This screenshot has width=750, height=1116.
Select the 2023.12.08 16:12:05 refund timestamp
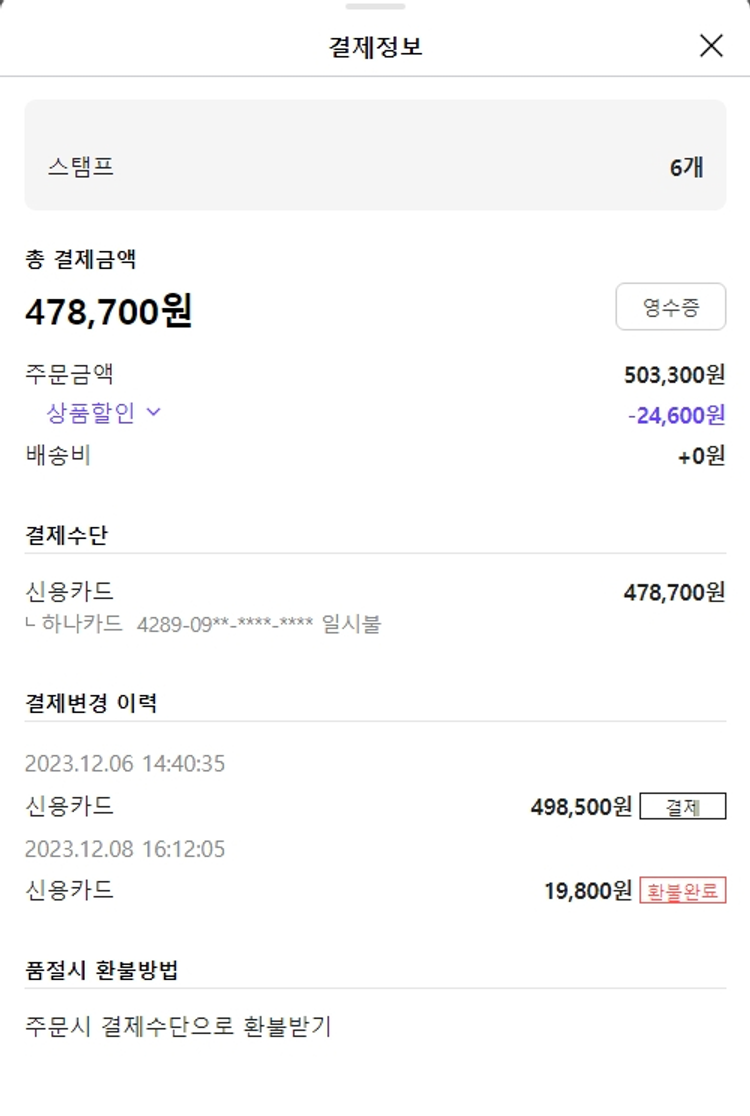(125, 849)
